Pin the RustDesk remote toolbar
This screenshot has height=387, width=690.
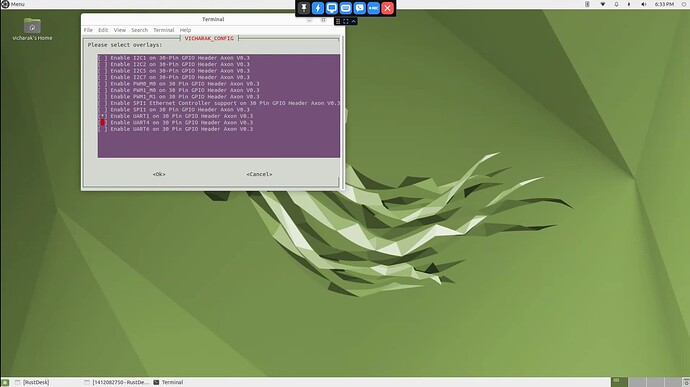[x=304, y=8]
